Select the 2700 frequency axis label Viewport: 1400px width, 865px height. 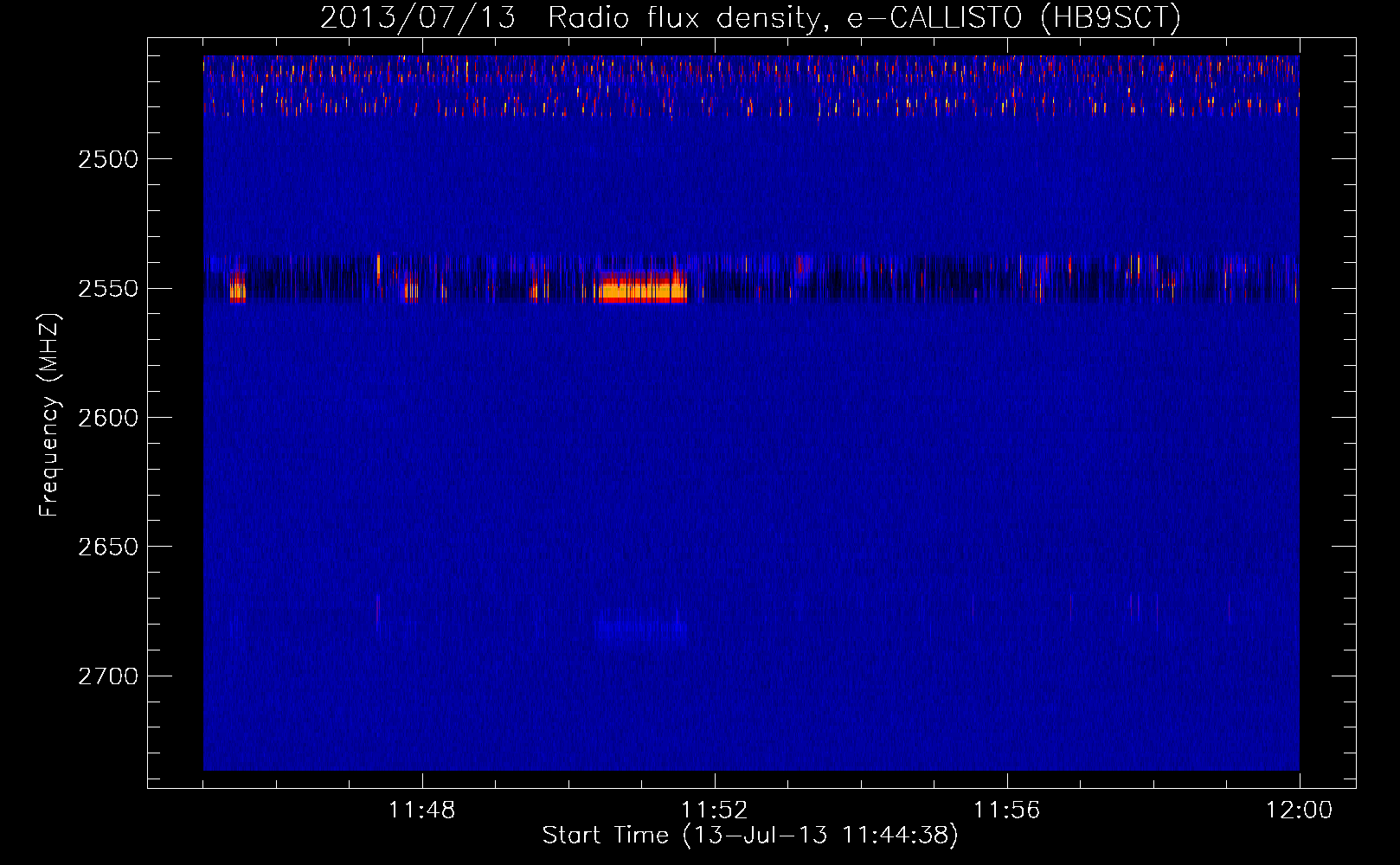click(x=107, y=676)
